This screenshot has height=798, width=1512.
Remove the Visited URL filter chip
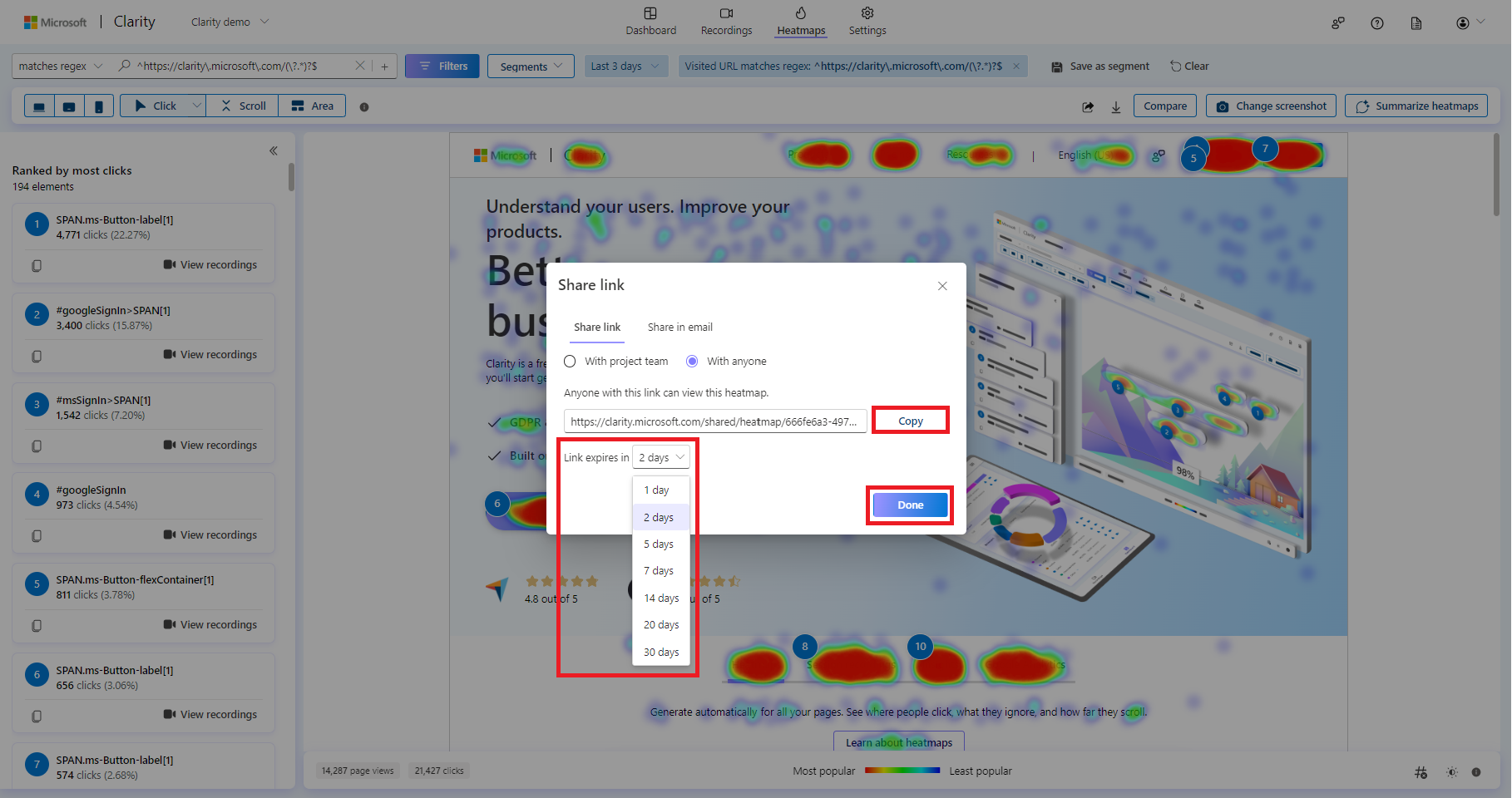(1016, 66)
